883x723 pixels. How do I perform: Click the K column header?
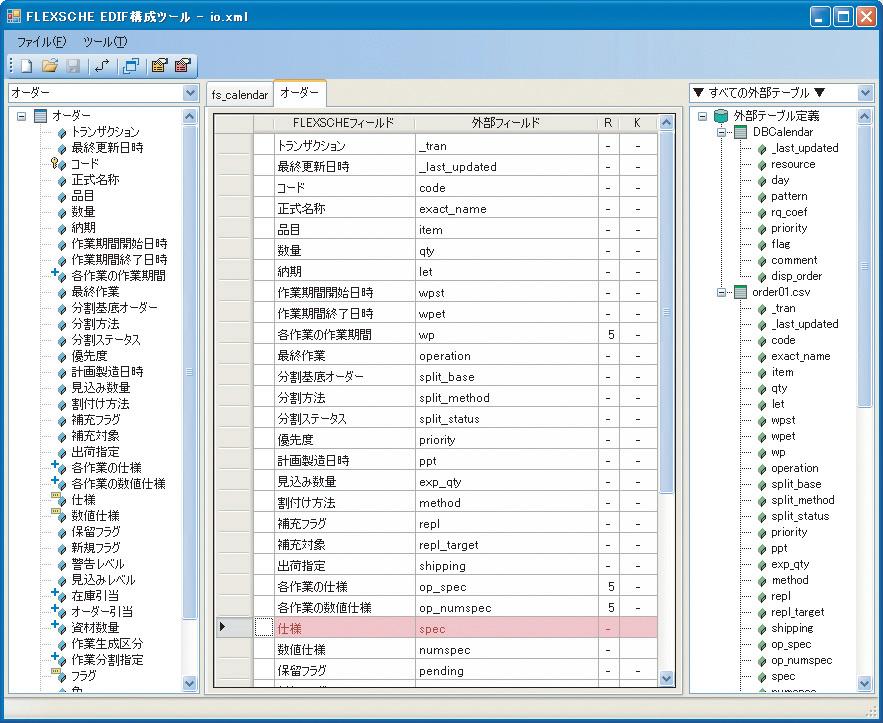(x=637, y=123)
